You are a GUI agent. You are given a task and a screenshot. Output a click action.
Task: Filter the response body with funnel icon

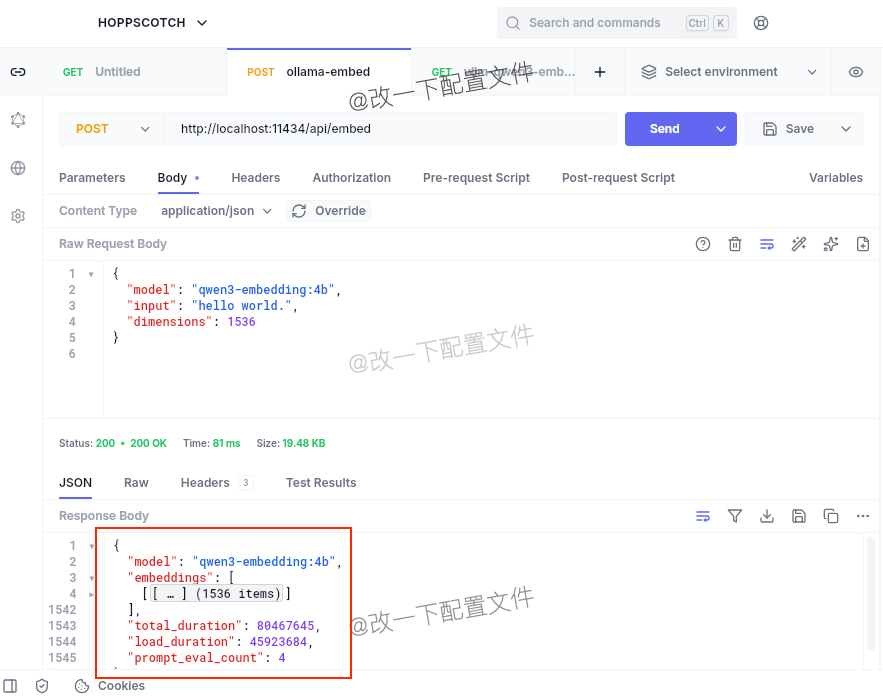735,516
